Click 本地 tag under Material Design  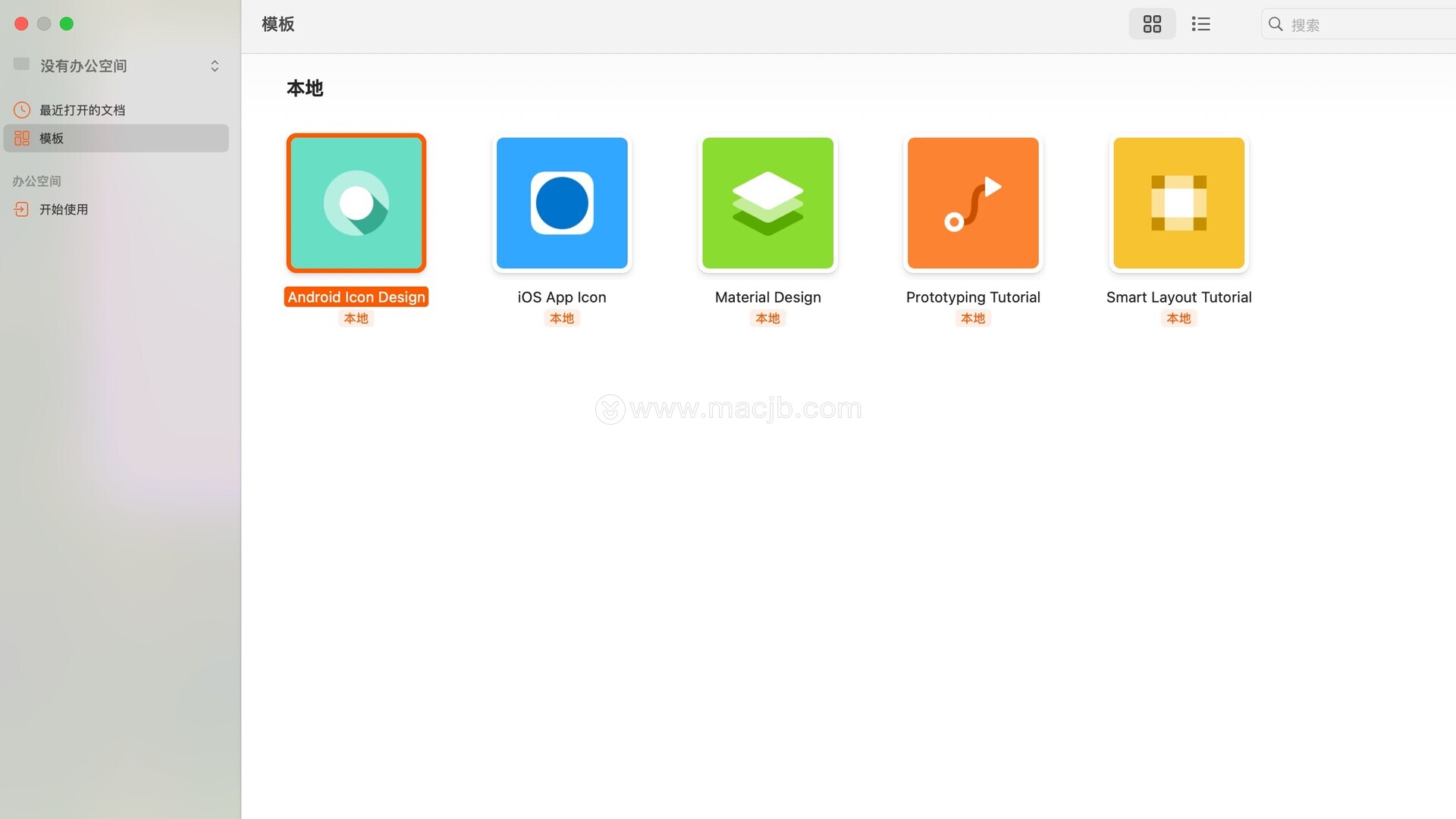pos(767,318)
